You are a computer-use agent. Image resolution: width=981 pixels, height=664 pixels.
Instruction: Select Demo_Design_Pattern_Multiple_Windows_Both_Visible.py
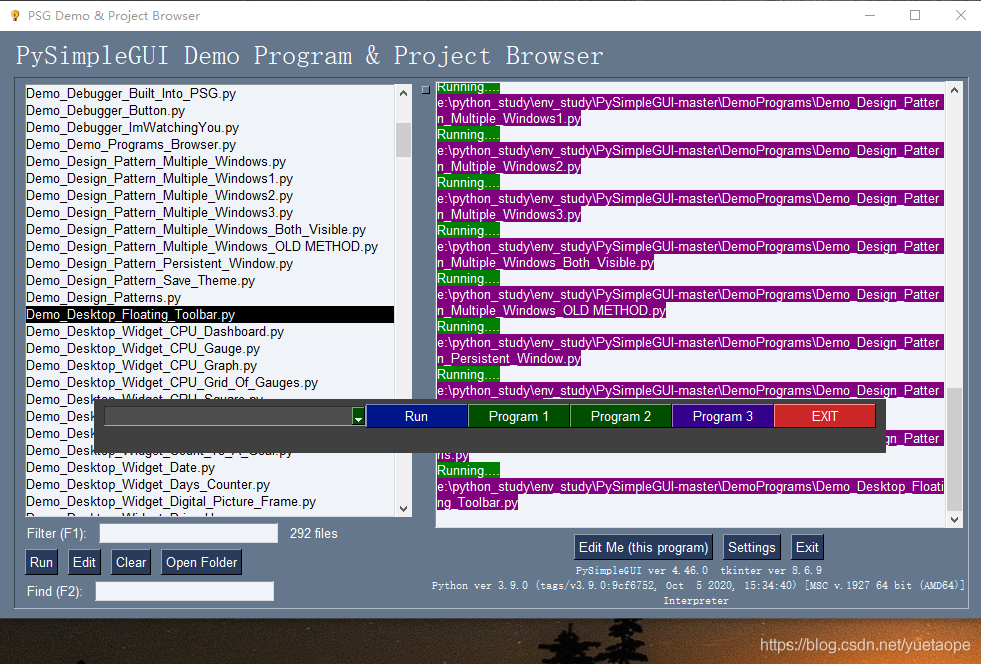click(210, 230)
